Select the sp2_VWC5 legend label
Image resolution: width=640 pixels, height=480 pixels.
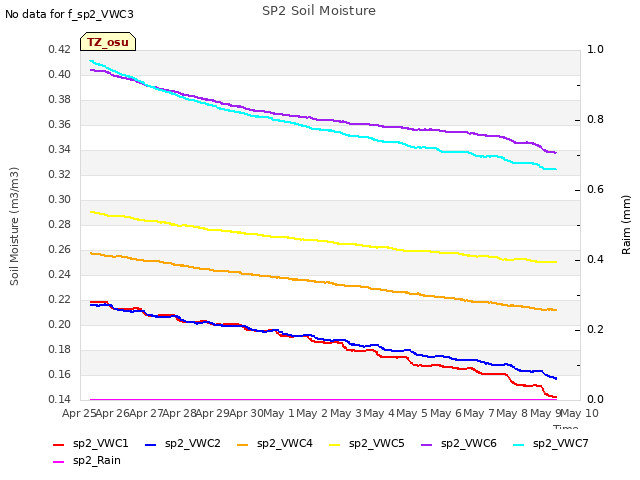point(377,444)
